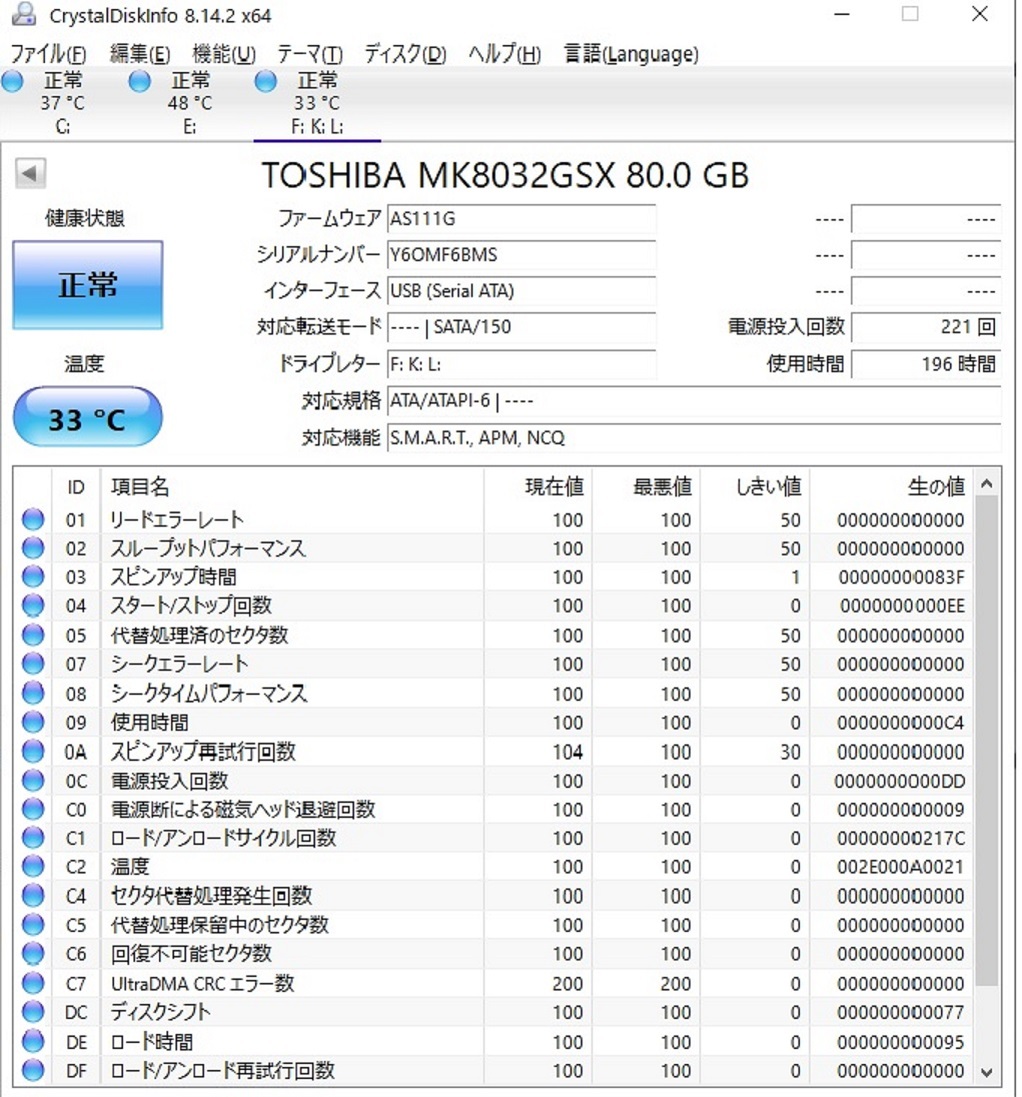Click the status icon for セクタ代替処理発生回数
Screen dimensions: 1022x1097
(x=33, y=896)
